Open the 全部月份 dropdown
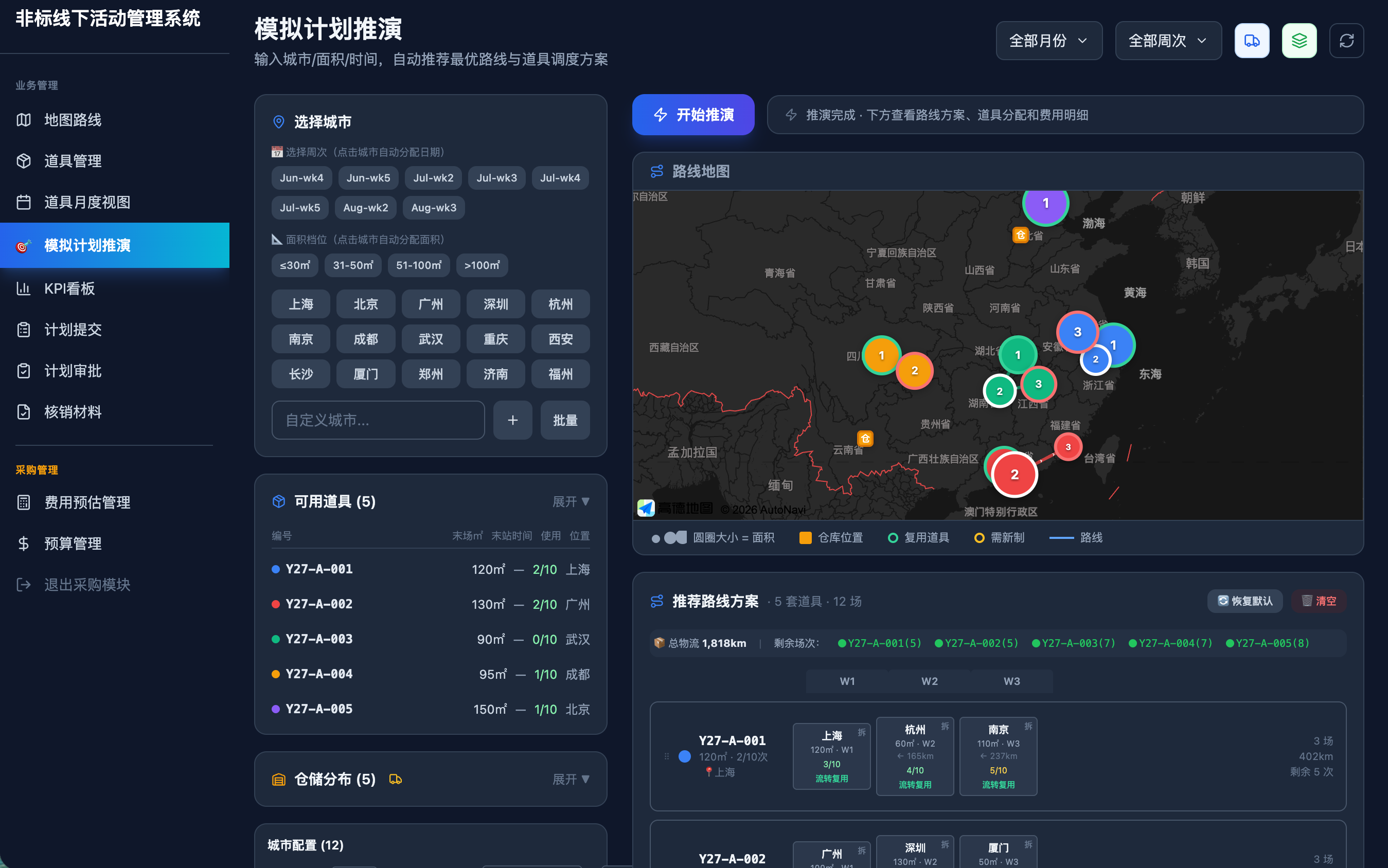The width and height of the screenshot is (1388, 868). pyautogui.click(x=1048, y=41)
